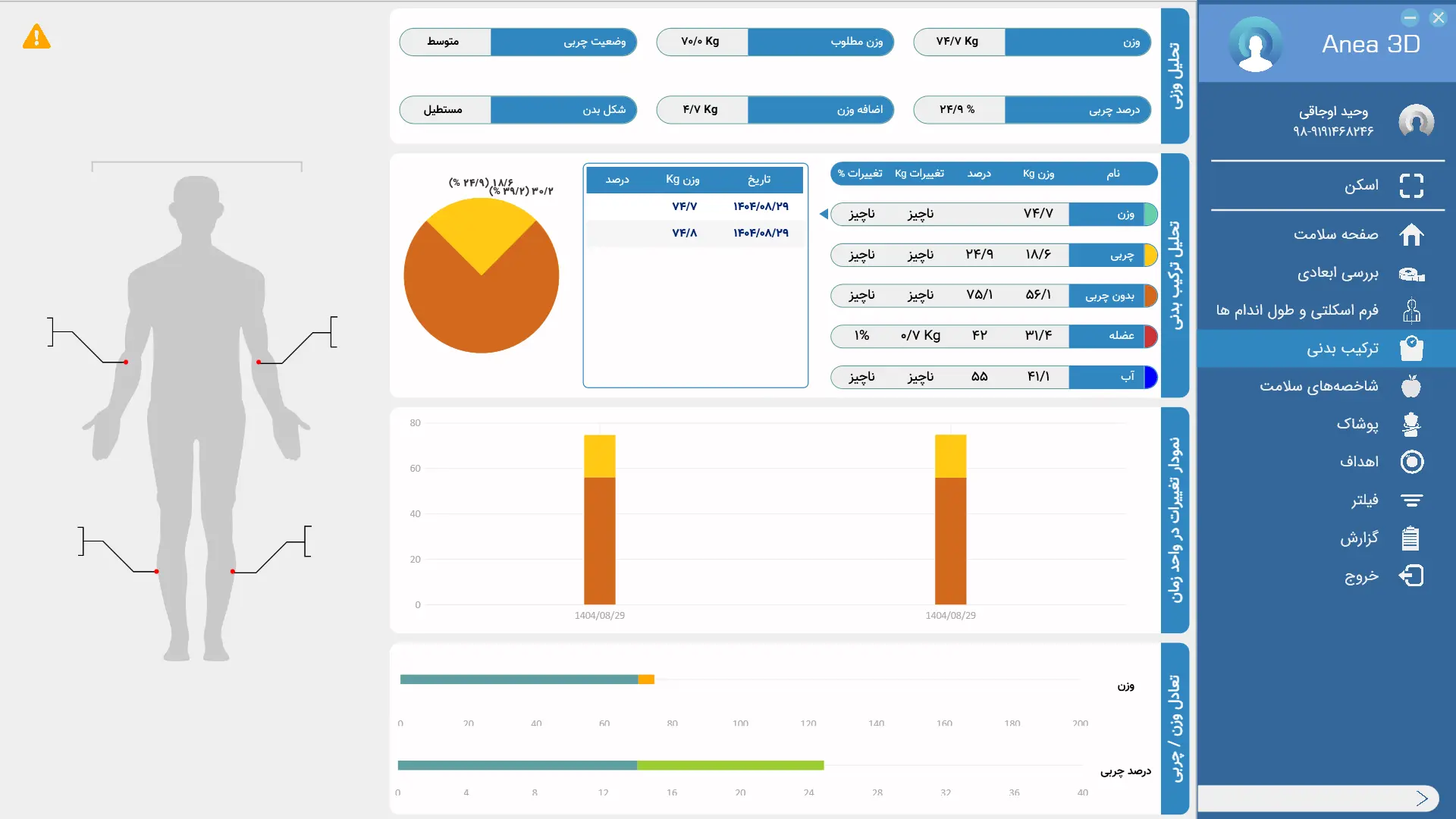Click the Scan frame icon
The width and height of the screenshot is (1456, 819).
(x=1410, y=186)
